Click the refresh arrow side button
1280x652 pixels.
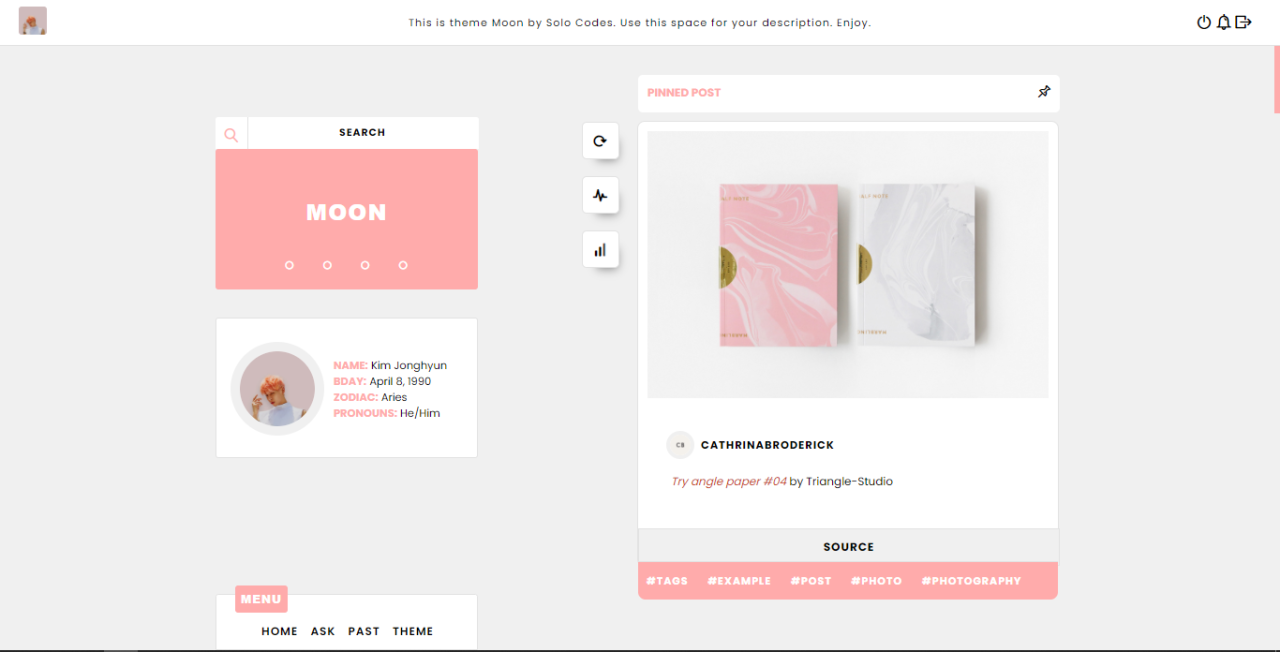pos(600,141)
